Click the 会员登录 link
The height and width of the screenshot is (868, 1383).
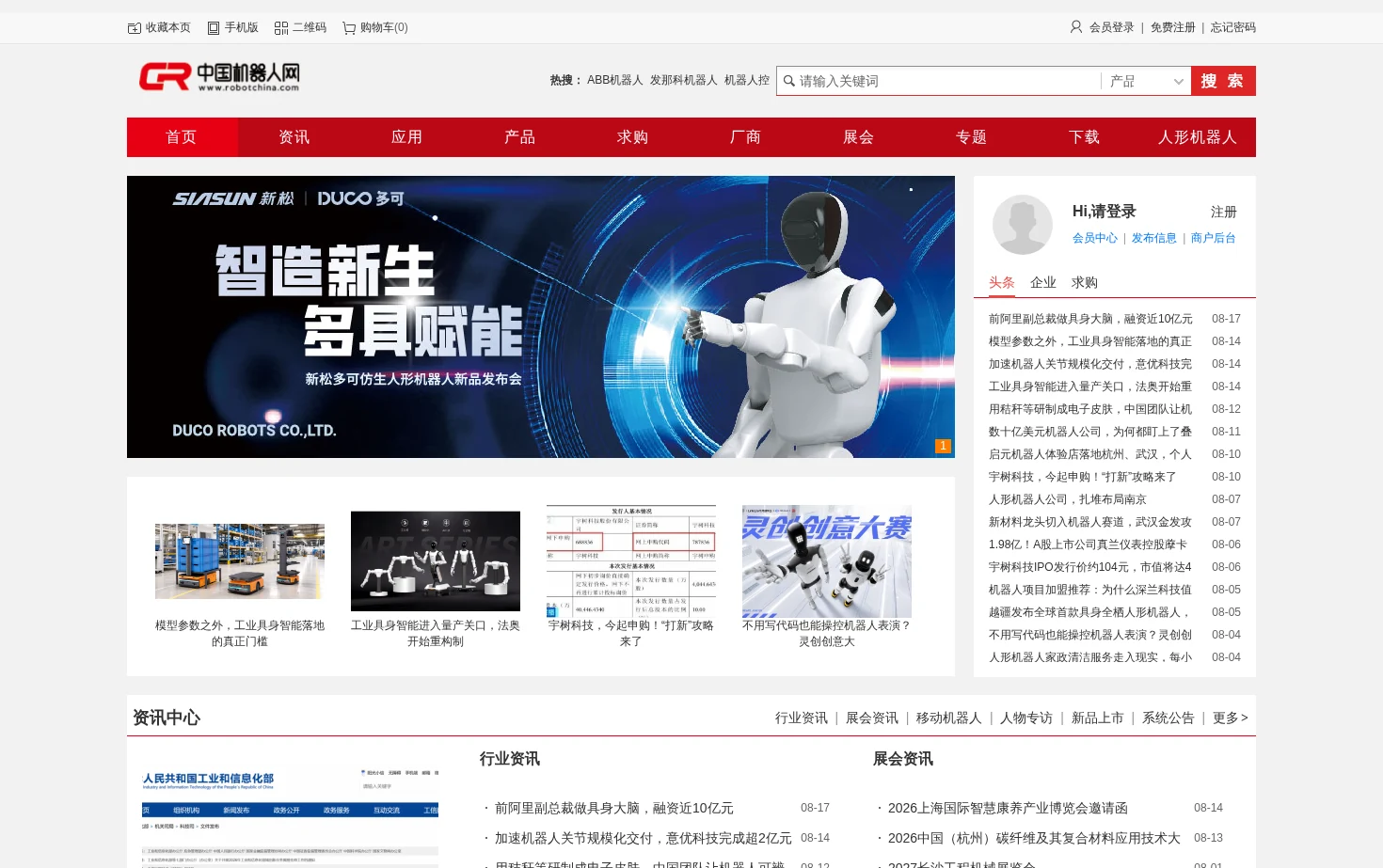[x=1112, y=28]
